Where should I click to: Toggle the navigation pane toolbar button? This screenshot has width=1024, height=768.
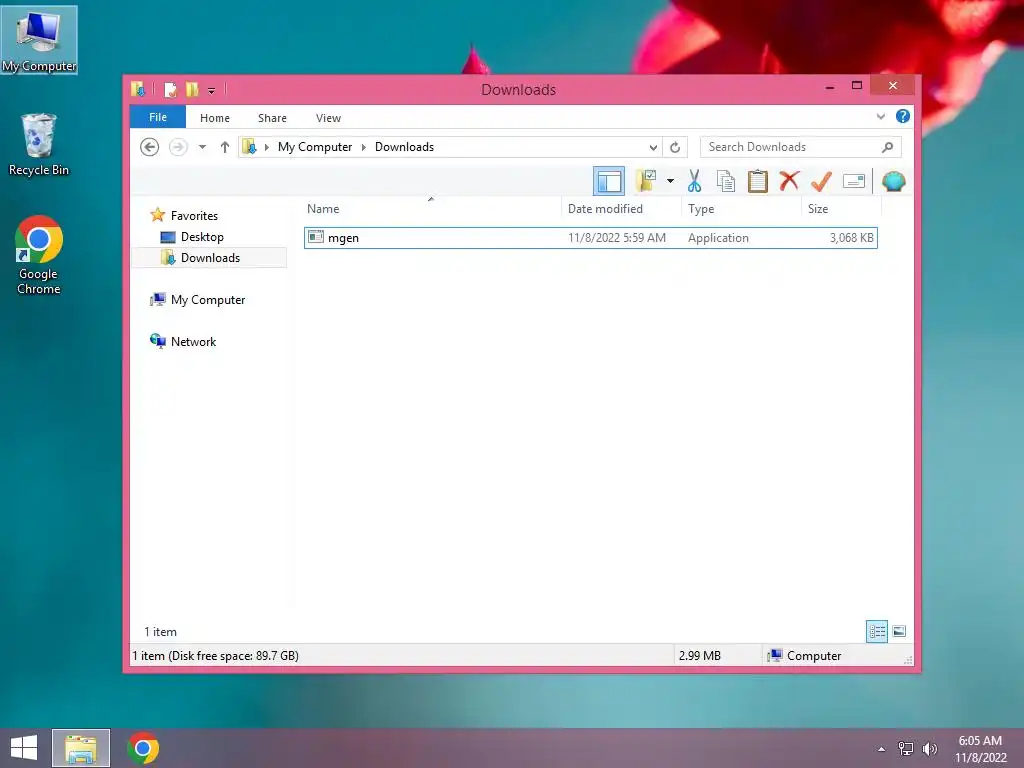tap(609, 181)
